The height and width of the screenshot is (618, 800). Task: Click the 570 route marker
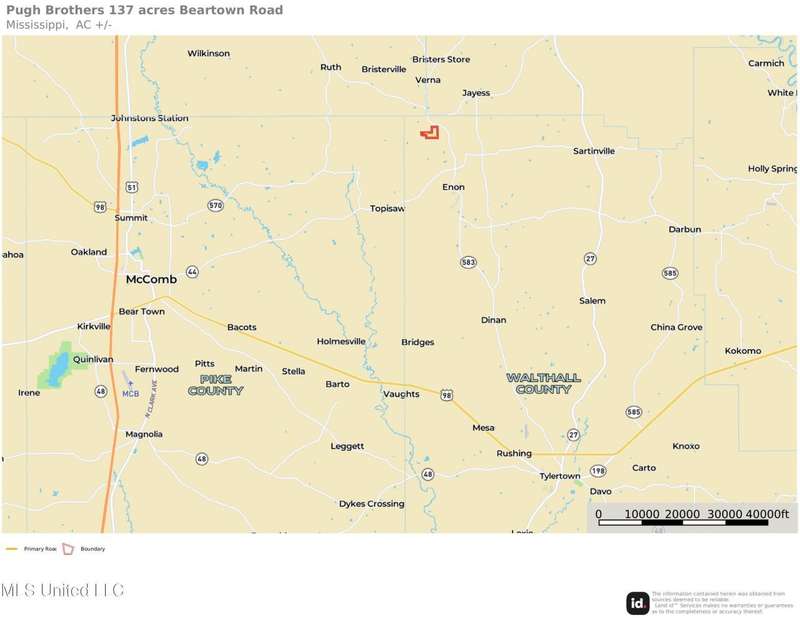point(215,206)
